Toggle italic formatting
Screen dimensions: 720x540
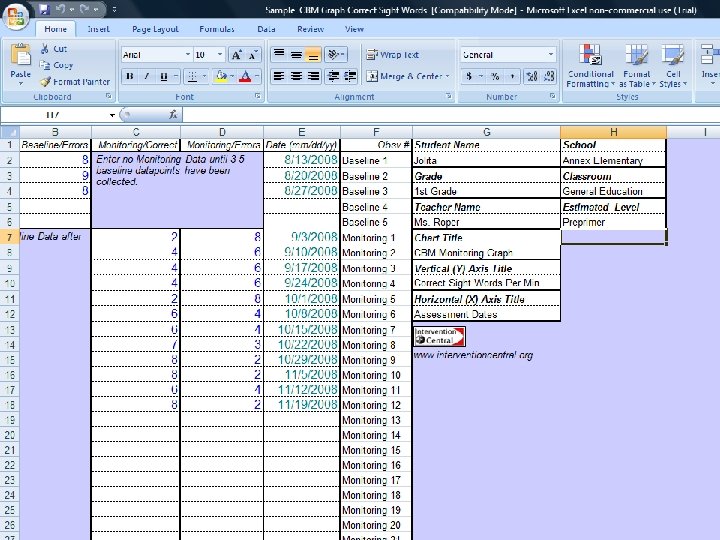point(147,77)
